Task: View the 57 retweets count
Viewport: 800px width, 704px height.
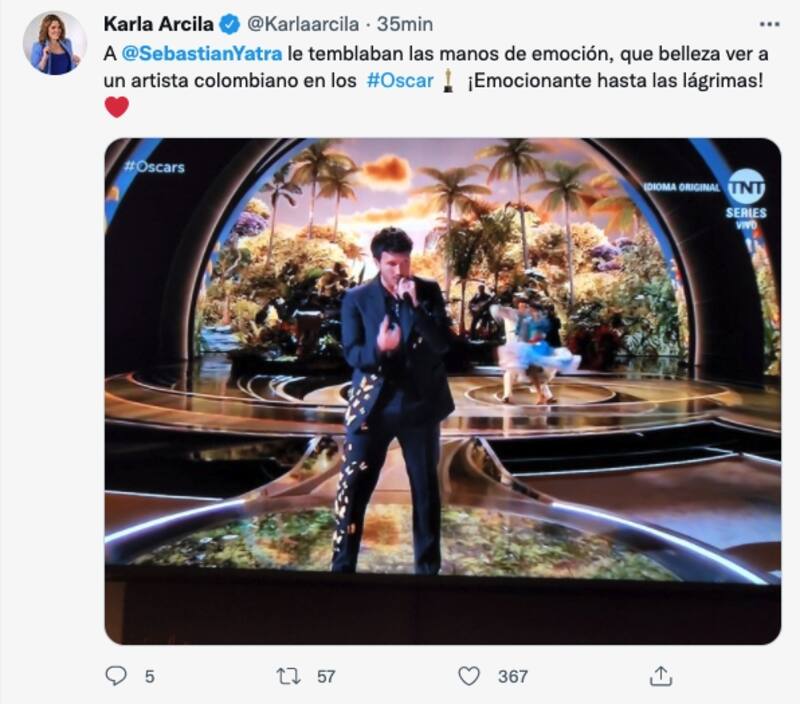Action: pyautogui.click(x=326, y=676)
